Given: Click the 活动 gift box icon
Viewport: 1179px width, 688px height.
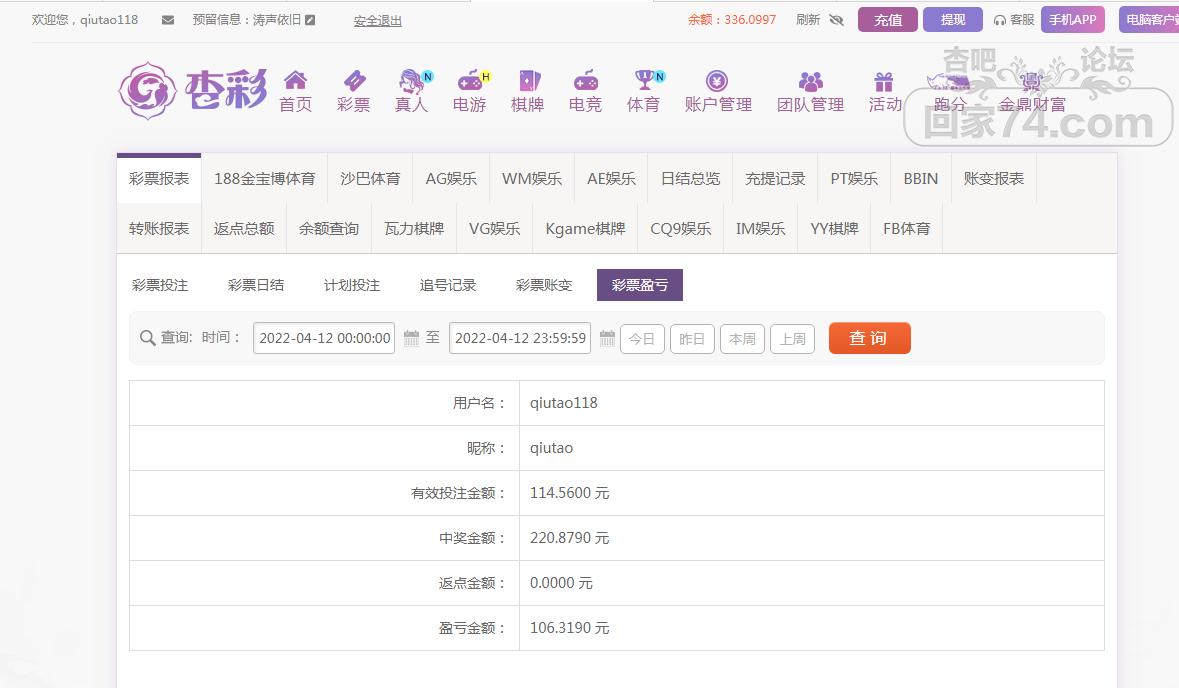Looking at the screenshot, I should click(x=884, y=81).
